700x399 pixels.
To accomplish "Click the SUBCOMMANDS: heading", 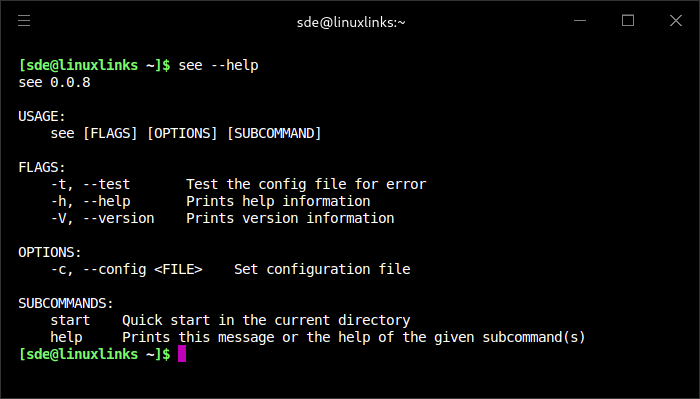I will [66, 303].
